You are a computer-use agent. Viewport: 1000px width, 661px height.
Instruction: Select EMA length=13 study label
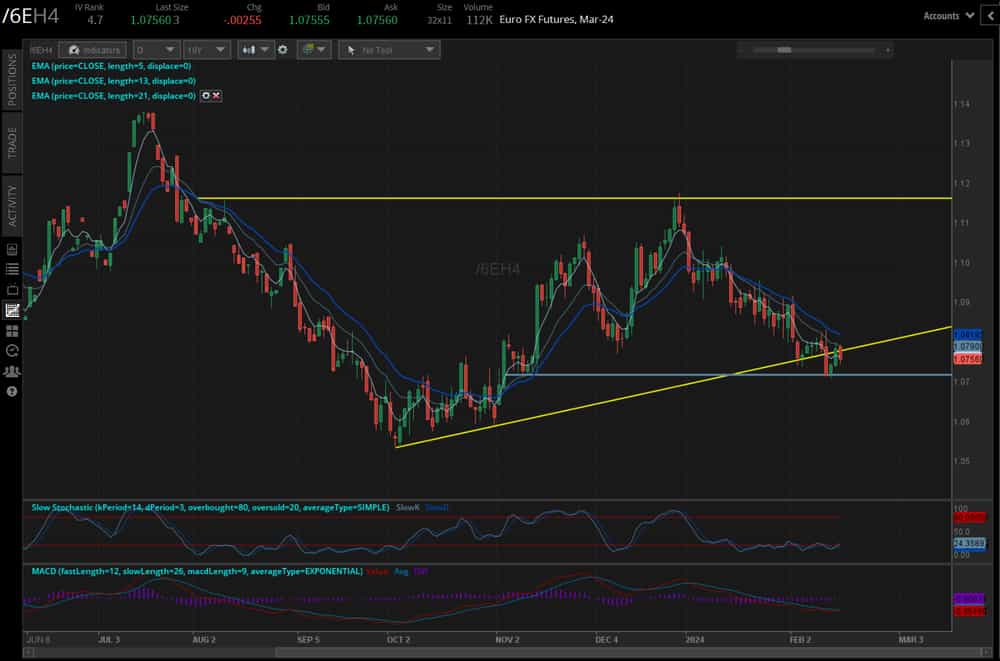114,81
